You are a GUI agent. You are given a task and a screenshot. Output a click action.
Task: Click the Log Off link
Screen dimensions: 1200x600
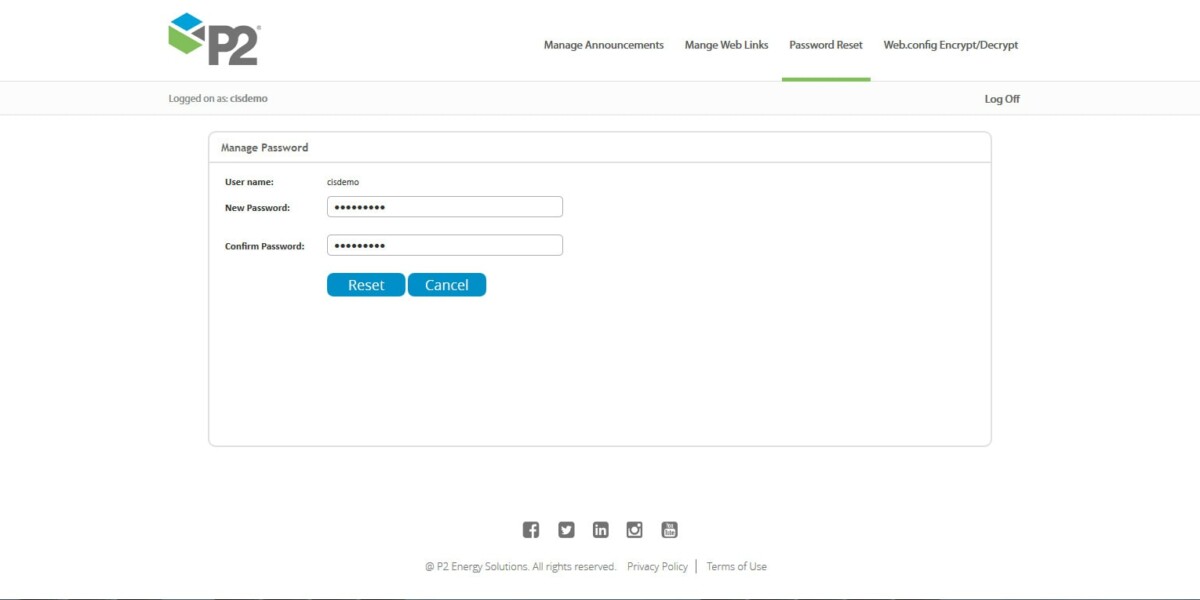tap(1001, 98)
